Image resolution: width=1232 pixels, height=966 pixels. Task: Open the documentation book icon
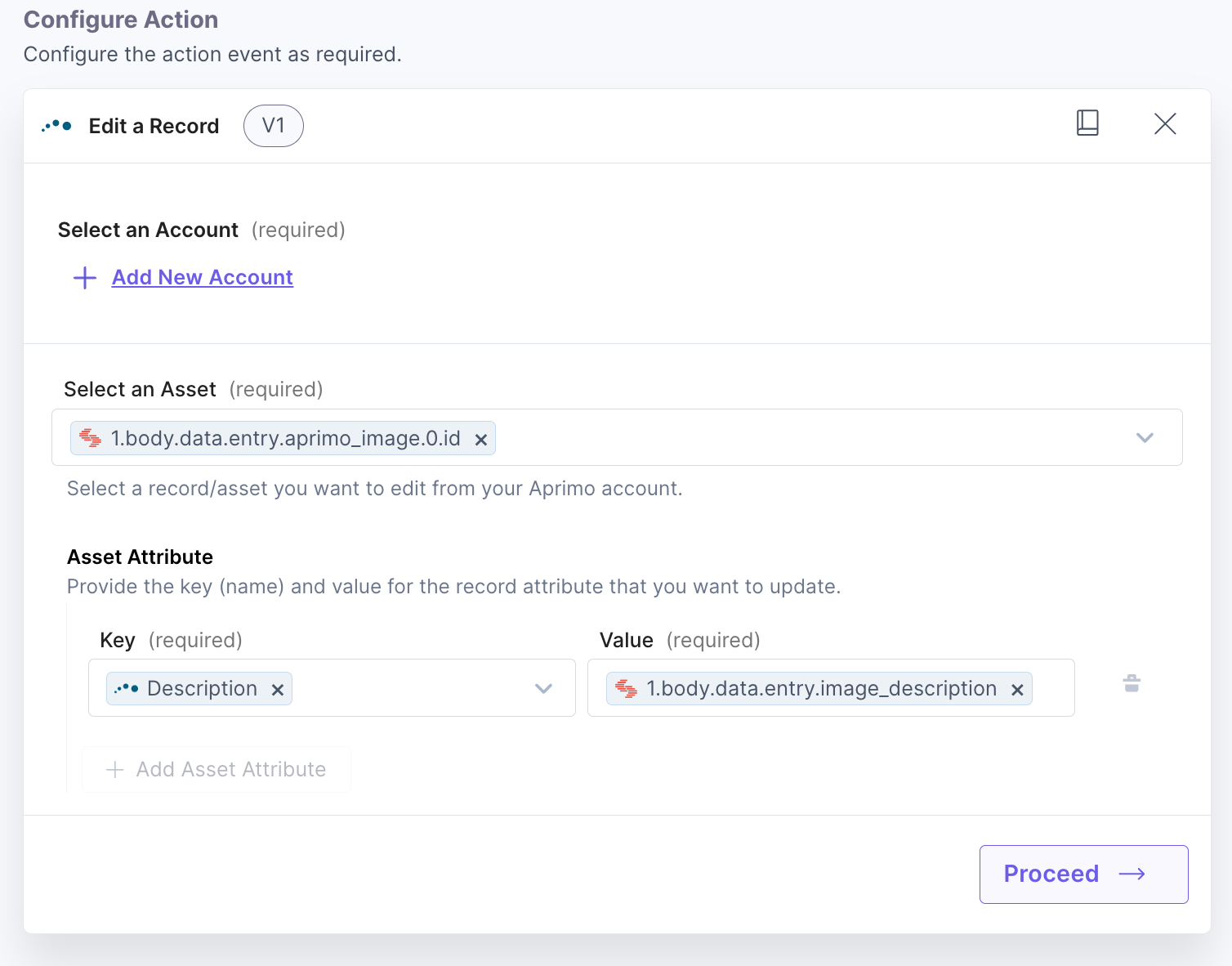[x=1087, y=123]
